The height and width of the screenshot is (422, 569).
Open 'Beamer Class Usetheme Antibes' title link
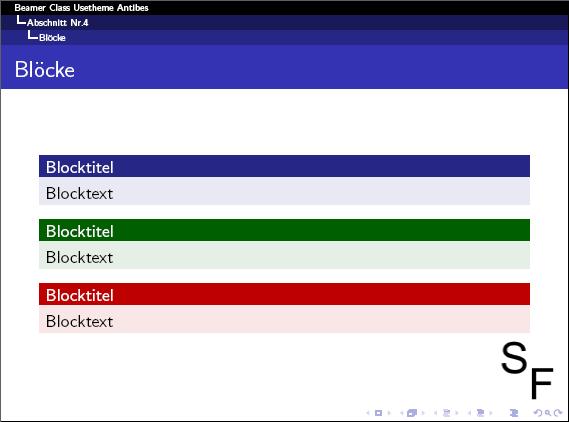81,8
